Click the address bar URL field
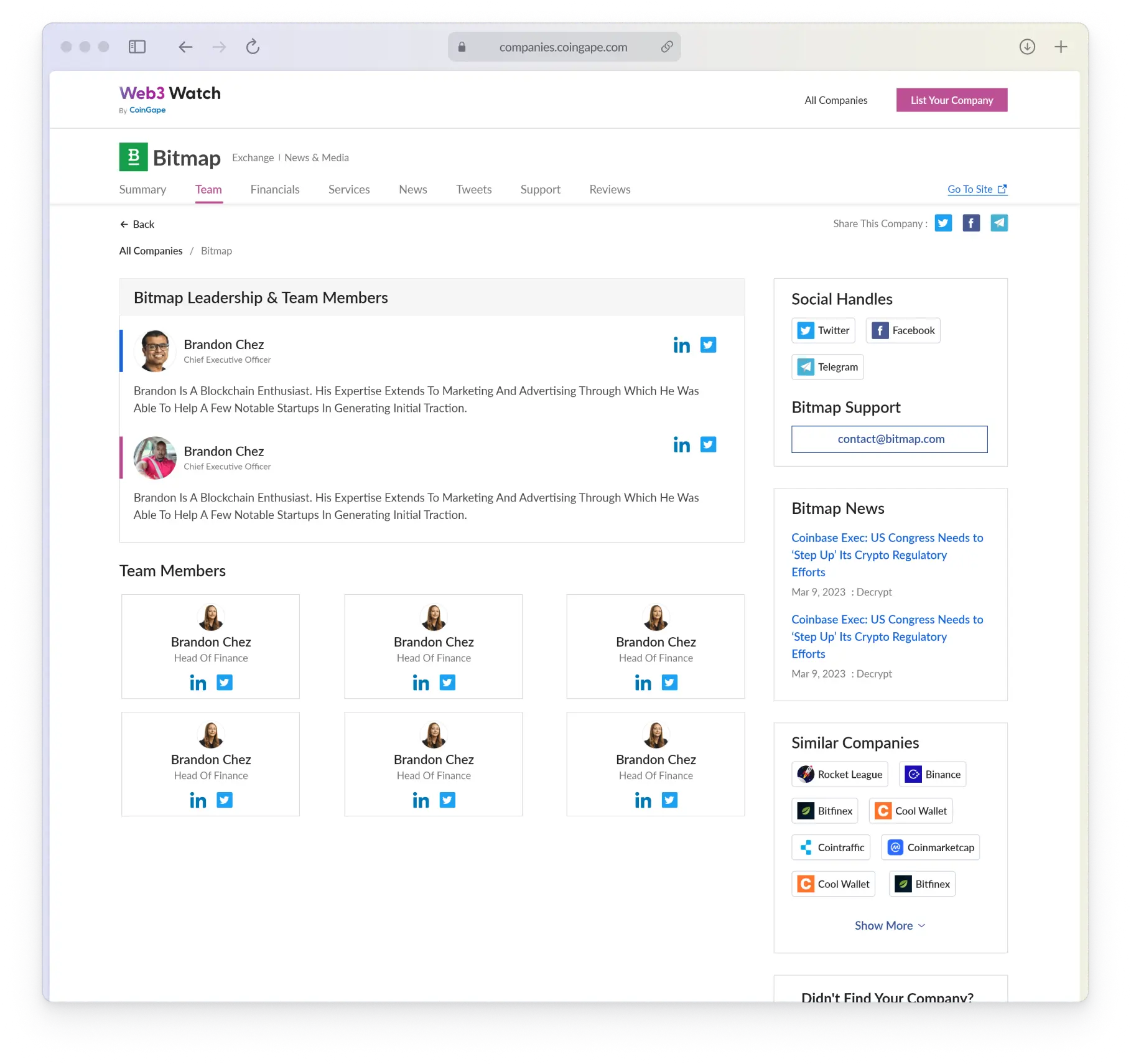The height and width of the screenshot is (1064, 1131). click(564, 47)
